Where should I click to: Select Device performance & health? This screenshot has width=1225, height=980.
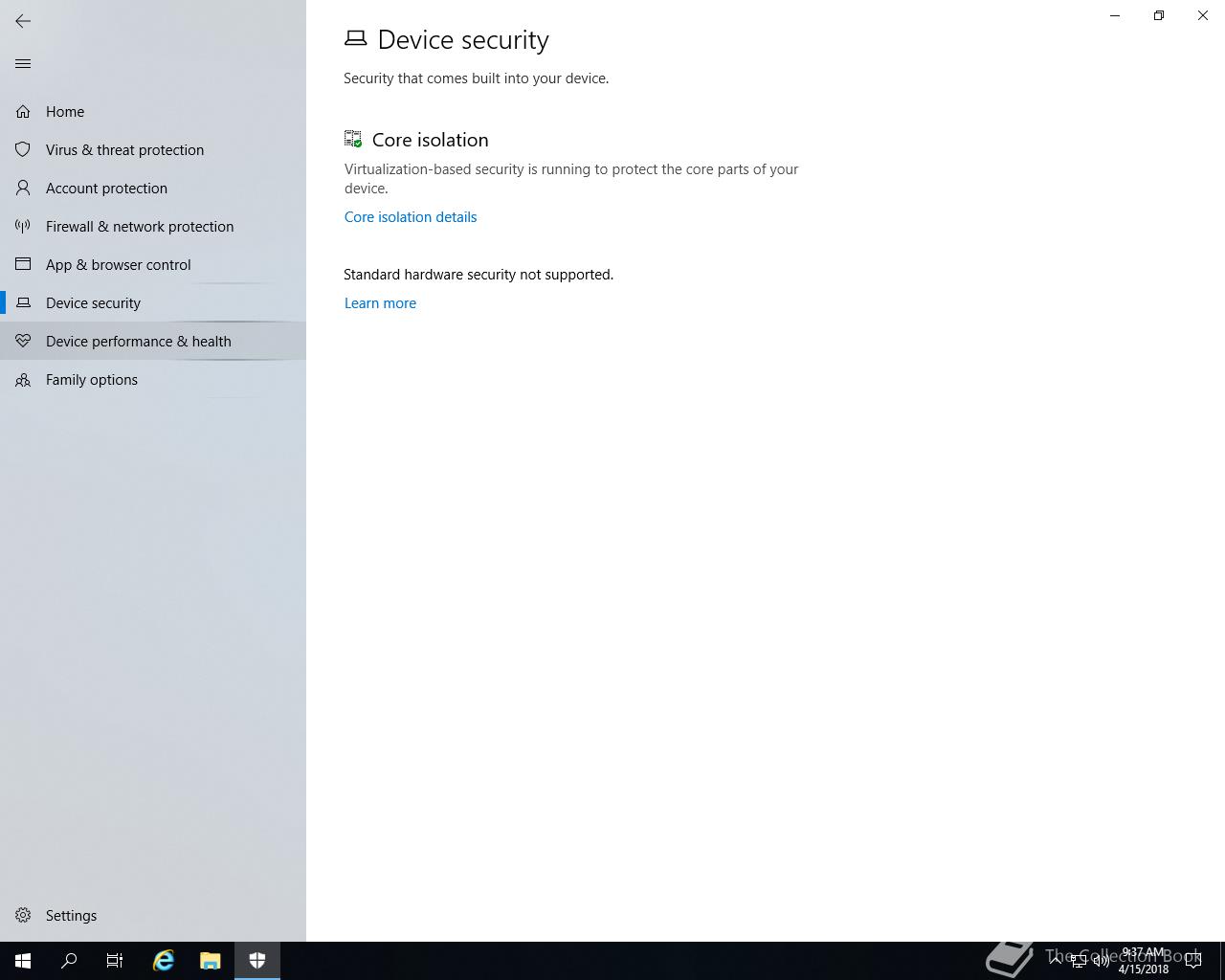(x=153, y=342)
